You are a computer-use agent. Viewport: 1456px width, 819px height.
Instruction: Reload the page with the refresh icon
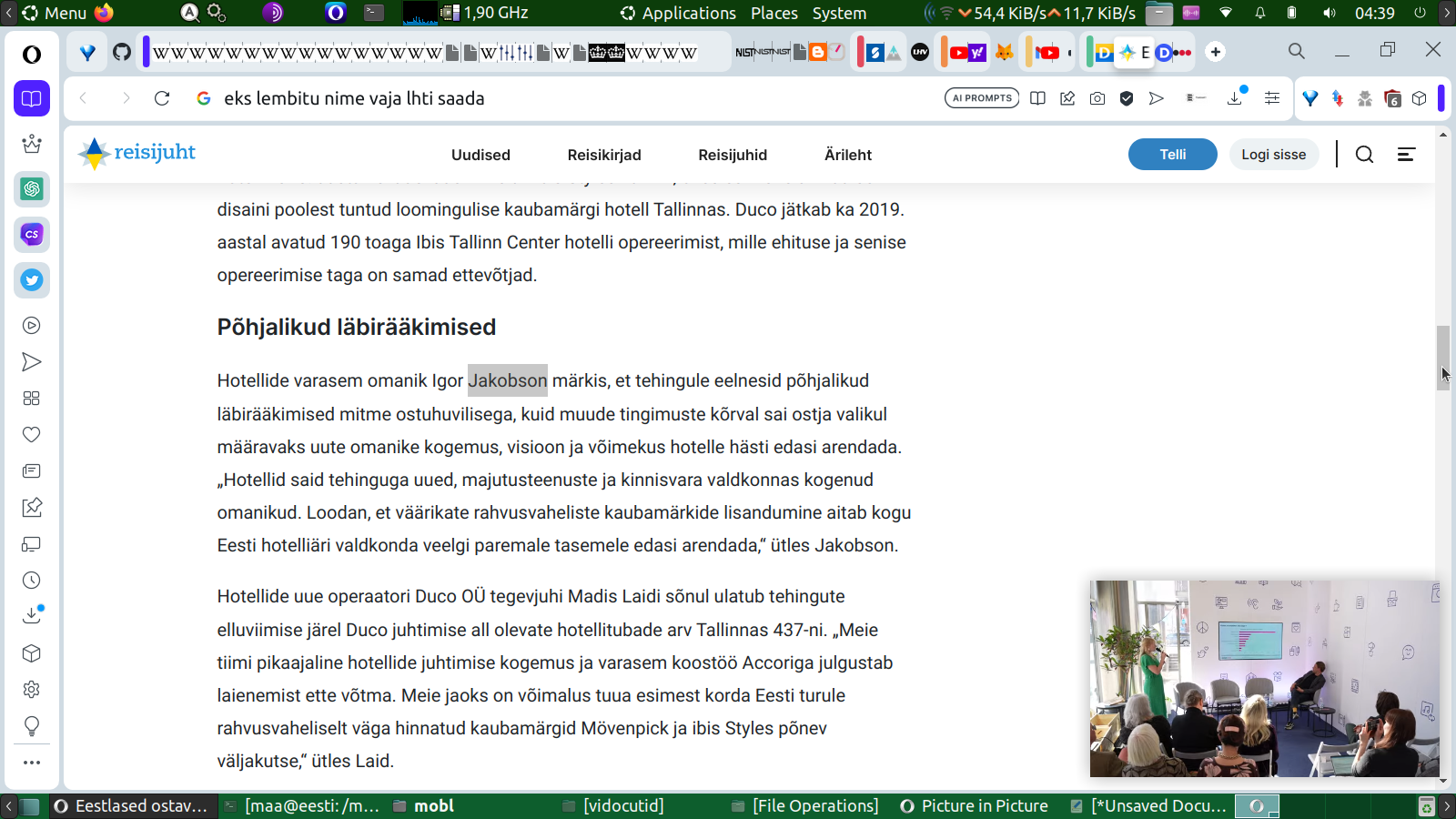coord(162,98)
